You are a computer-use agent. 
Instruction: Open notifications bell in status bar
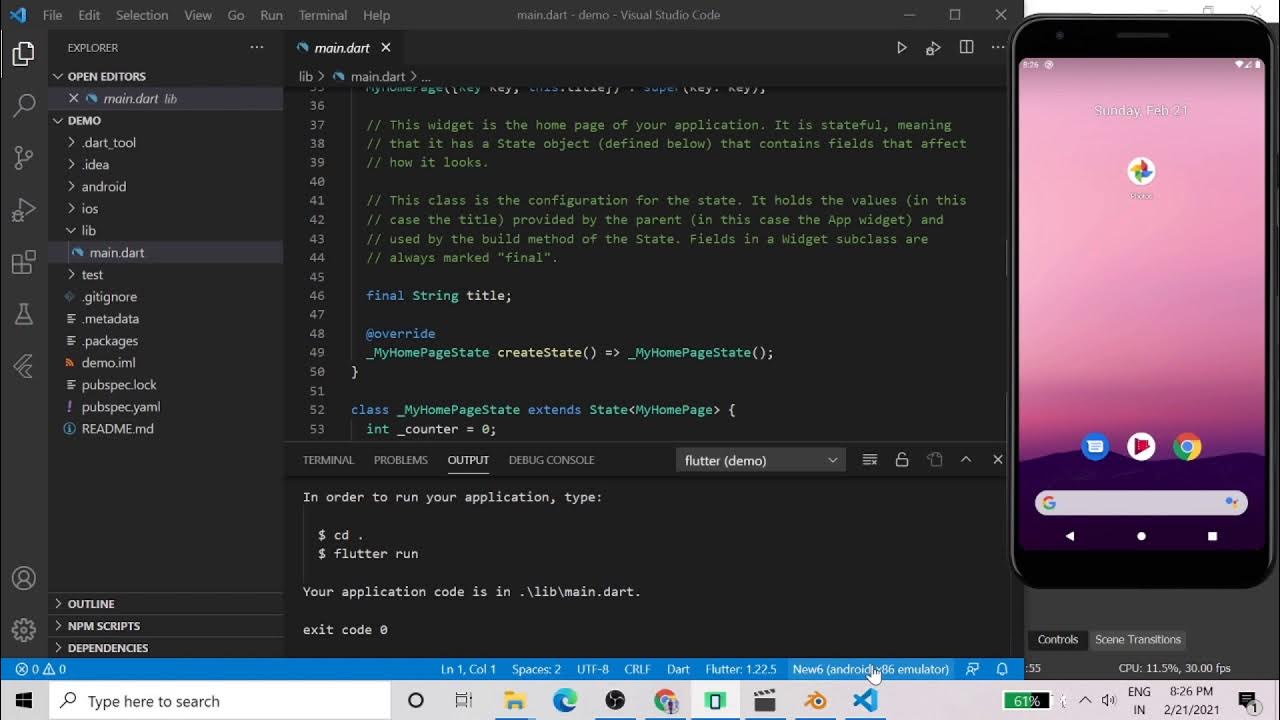1002,669
